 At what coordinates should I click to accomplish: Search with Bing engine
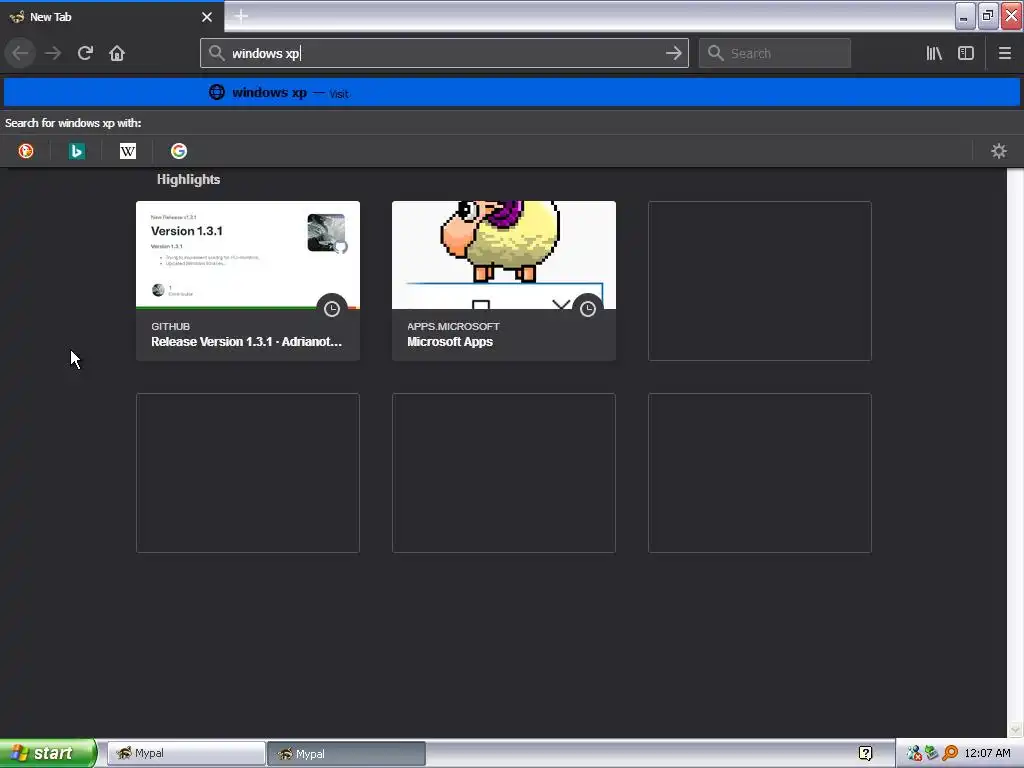77,151
